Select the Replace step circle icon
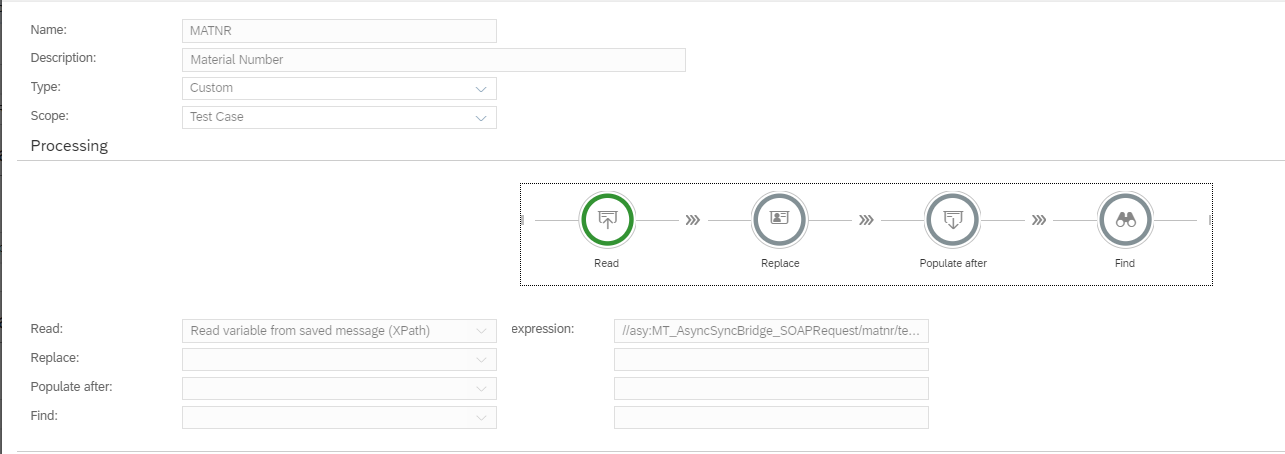Image resolution: width=1285 pixels, height=454 pixels. pos(780,219)
